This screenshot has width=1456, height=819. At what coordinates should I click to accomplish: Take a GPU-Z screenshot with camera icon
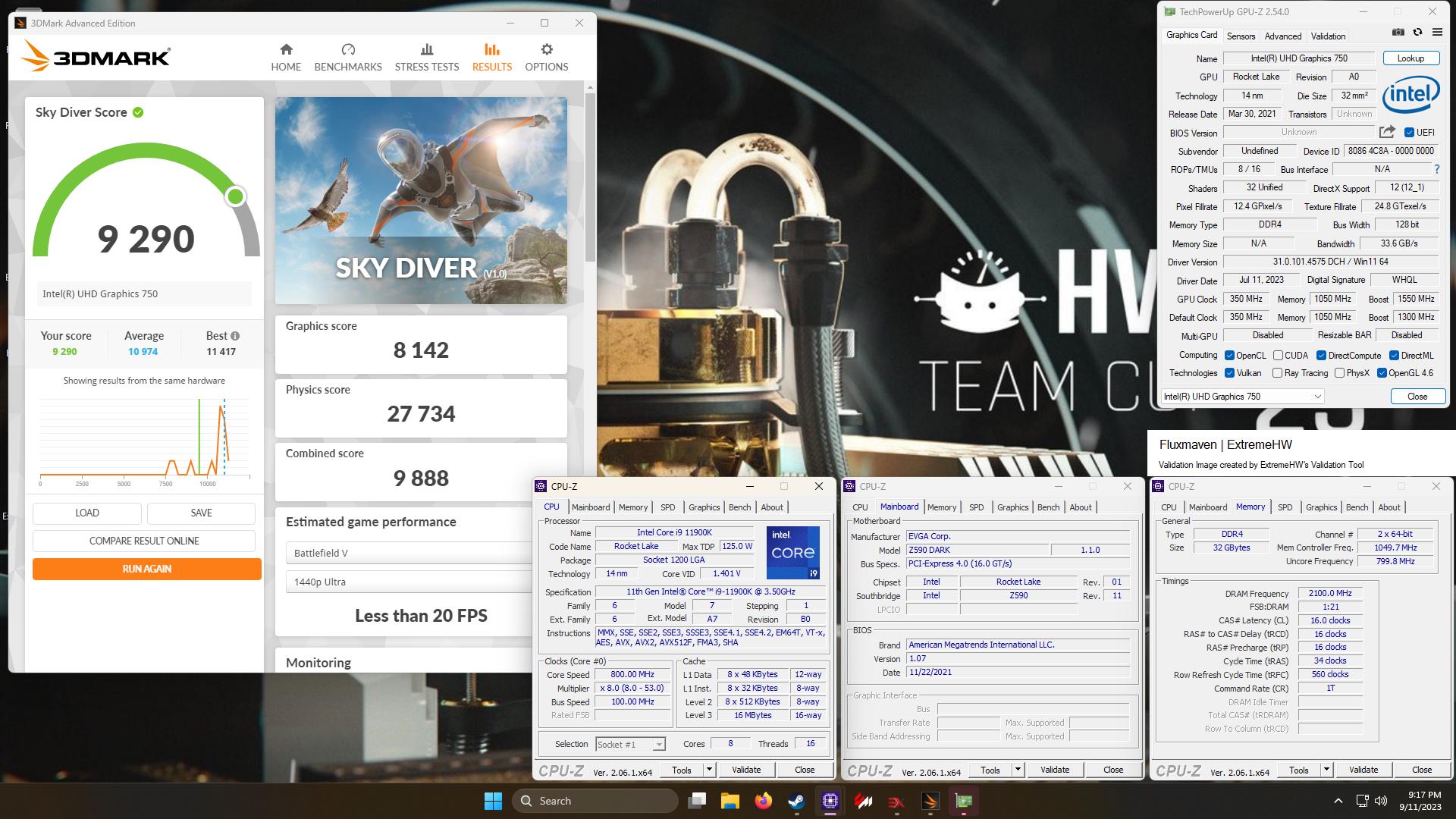pos(1398,33)
